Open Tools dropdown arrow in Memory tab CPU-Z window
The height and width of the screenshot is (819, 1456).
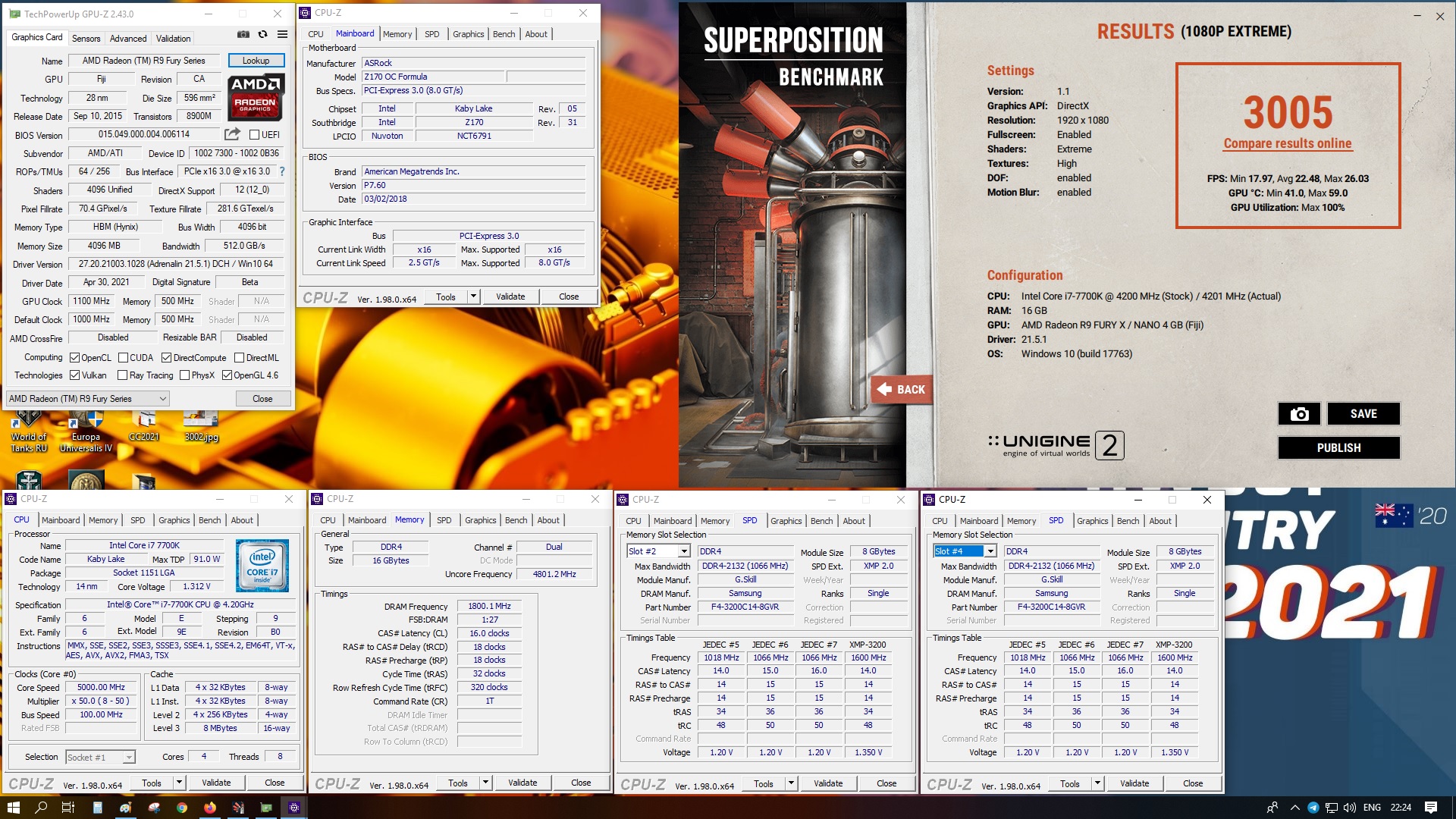click(x=486, y=783)
